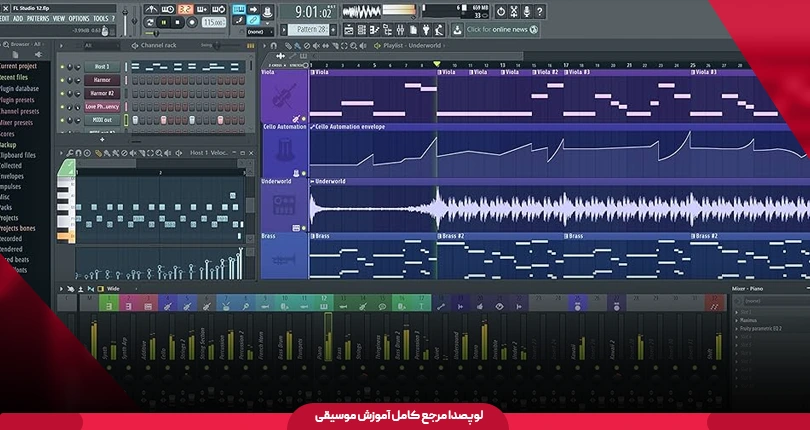
Task: Select mixer track 12 Piano
Action: pyautogui.click(x=324, y=302)
